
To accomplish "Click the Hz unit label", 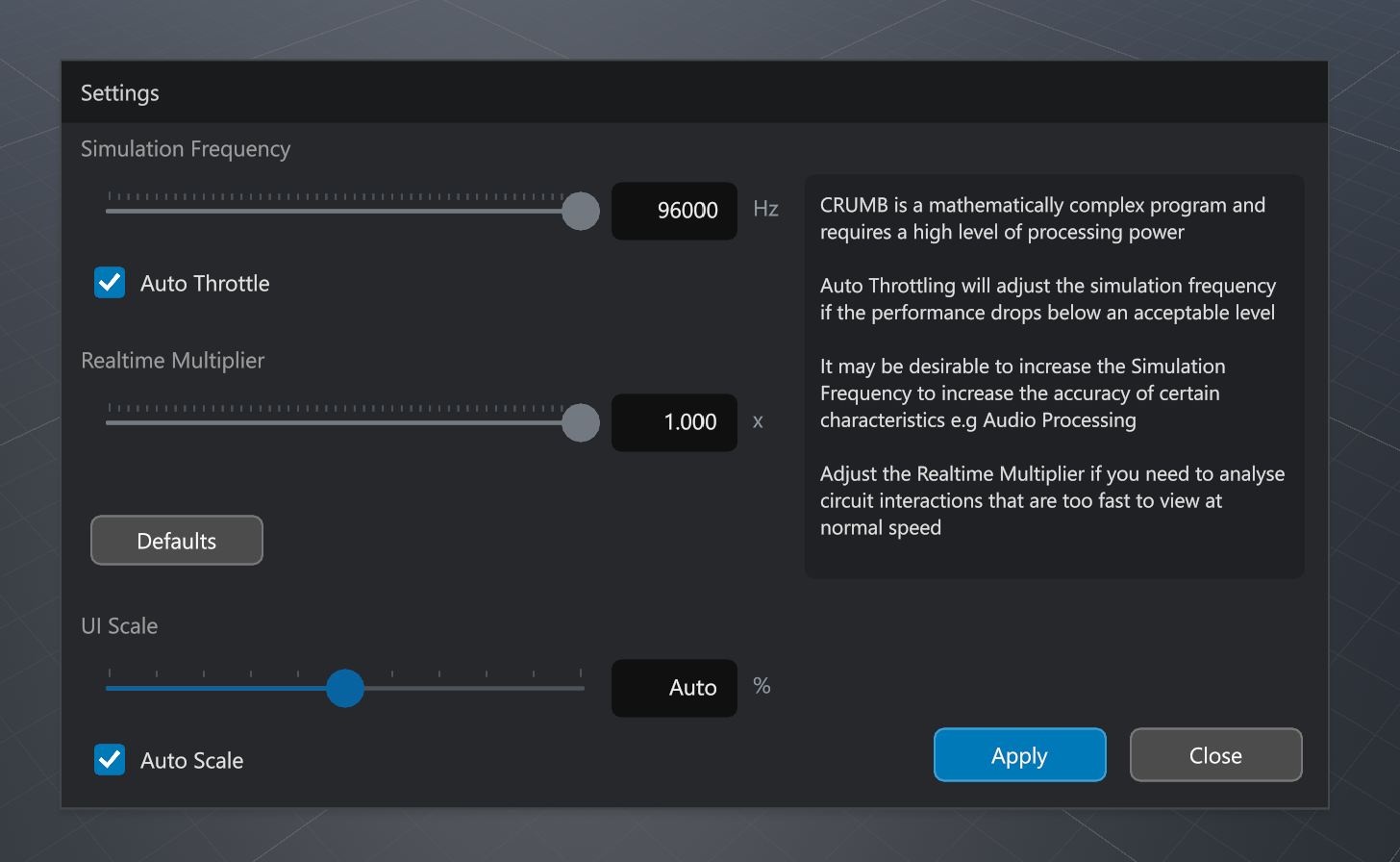I will click(765, 210).
